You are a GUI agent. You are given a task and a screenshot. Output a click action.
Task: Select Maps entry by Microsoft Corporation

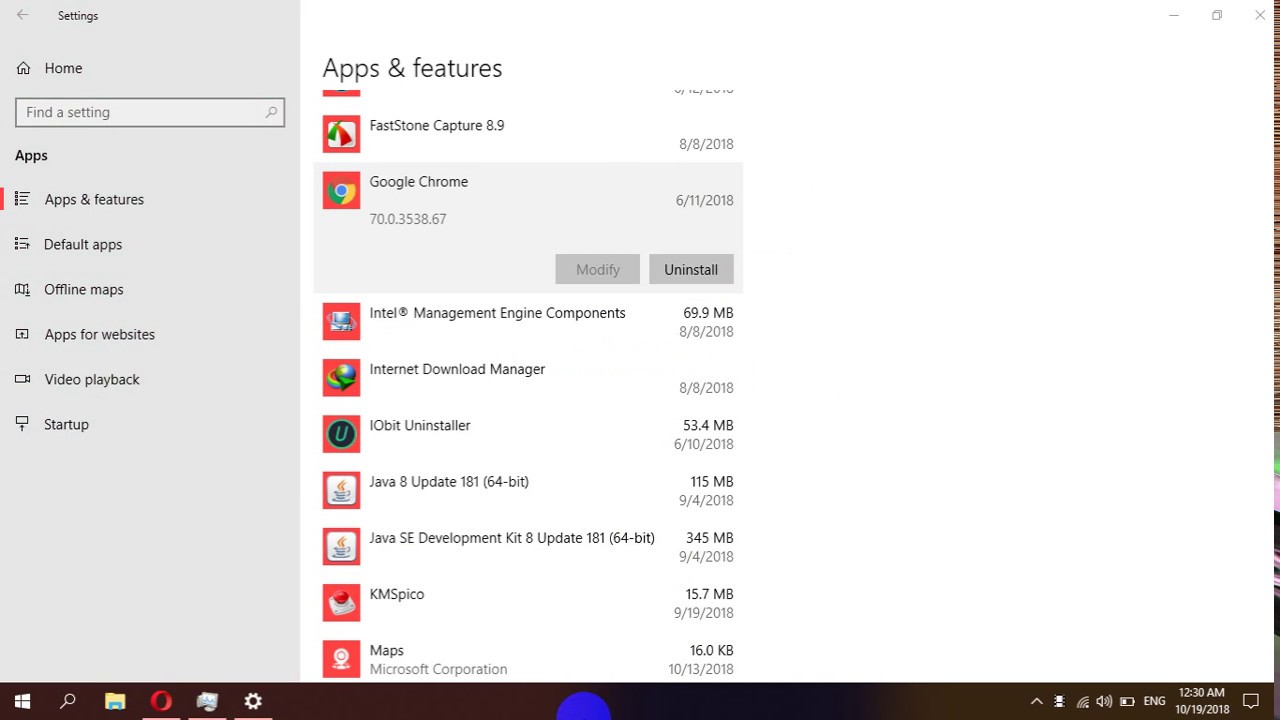528,659
